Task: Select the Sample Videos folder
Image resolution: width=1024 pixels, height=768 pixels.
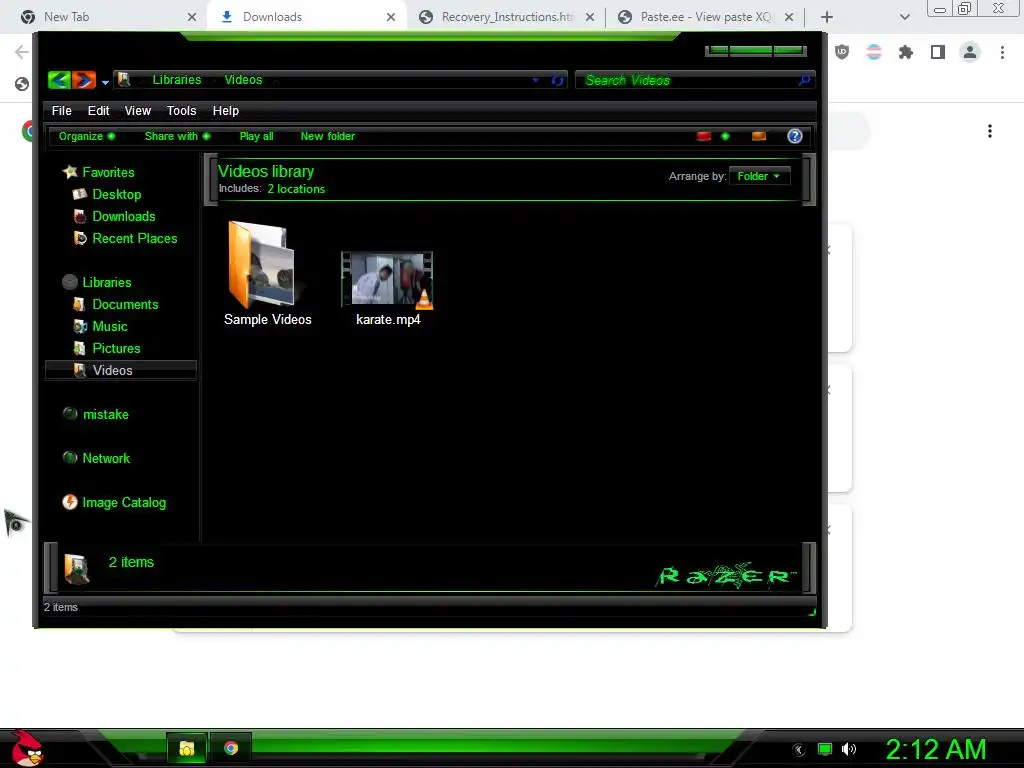Action: pyautogui.click(x=267, y=274)
